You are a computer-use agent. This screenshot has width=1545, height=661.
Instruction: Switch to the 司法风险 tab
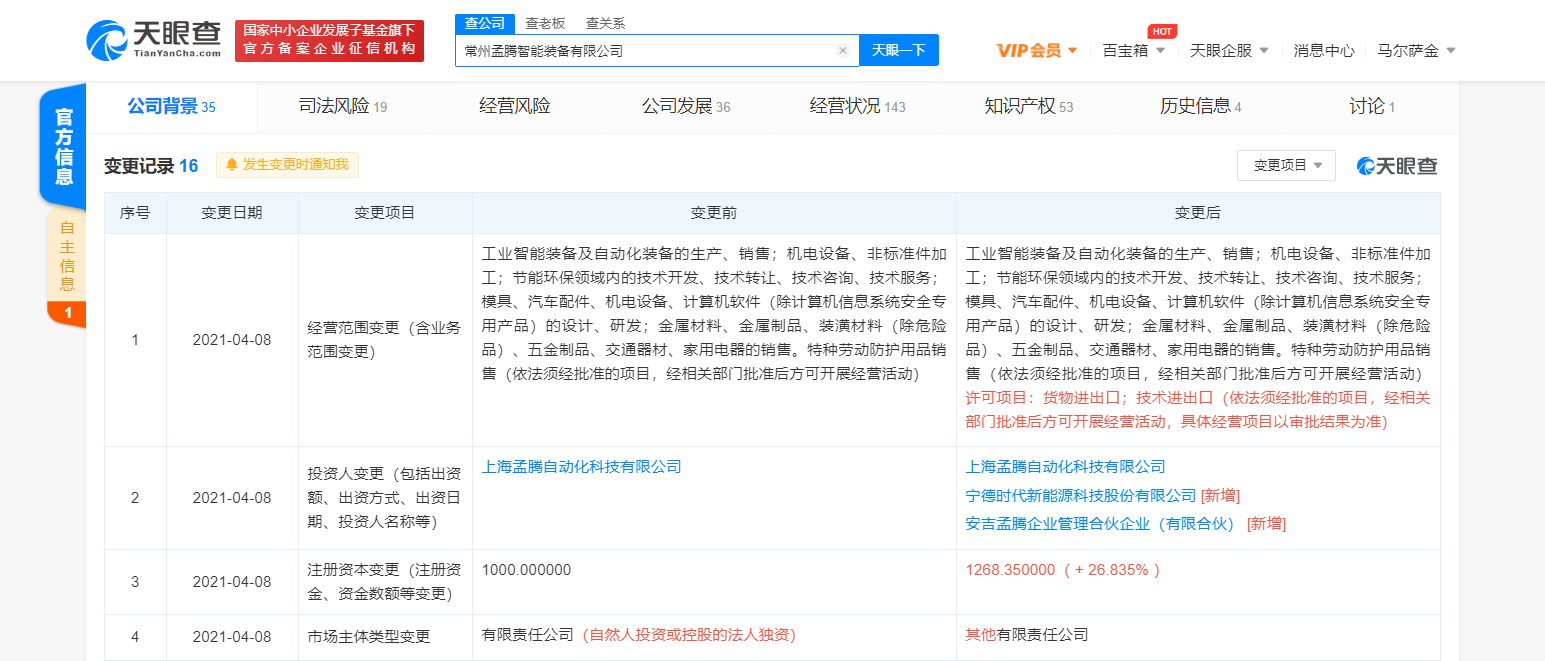pos(343,107)
